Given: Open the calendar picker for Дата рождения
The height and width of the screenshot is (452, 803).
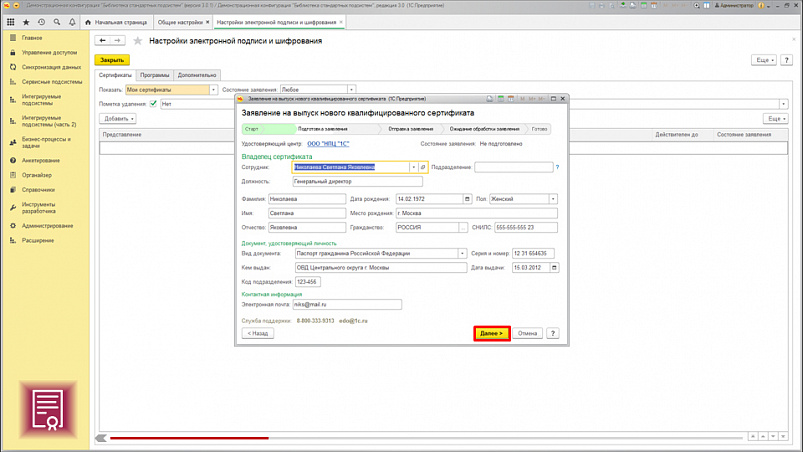Looking at the screenshot, I should tap(466, 199).
